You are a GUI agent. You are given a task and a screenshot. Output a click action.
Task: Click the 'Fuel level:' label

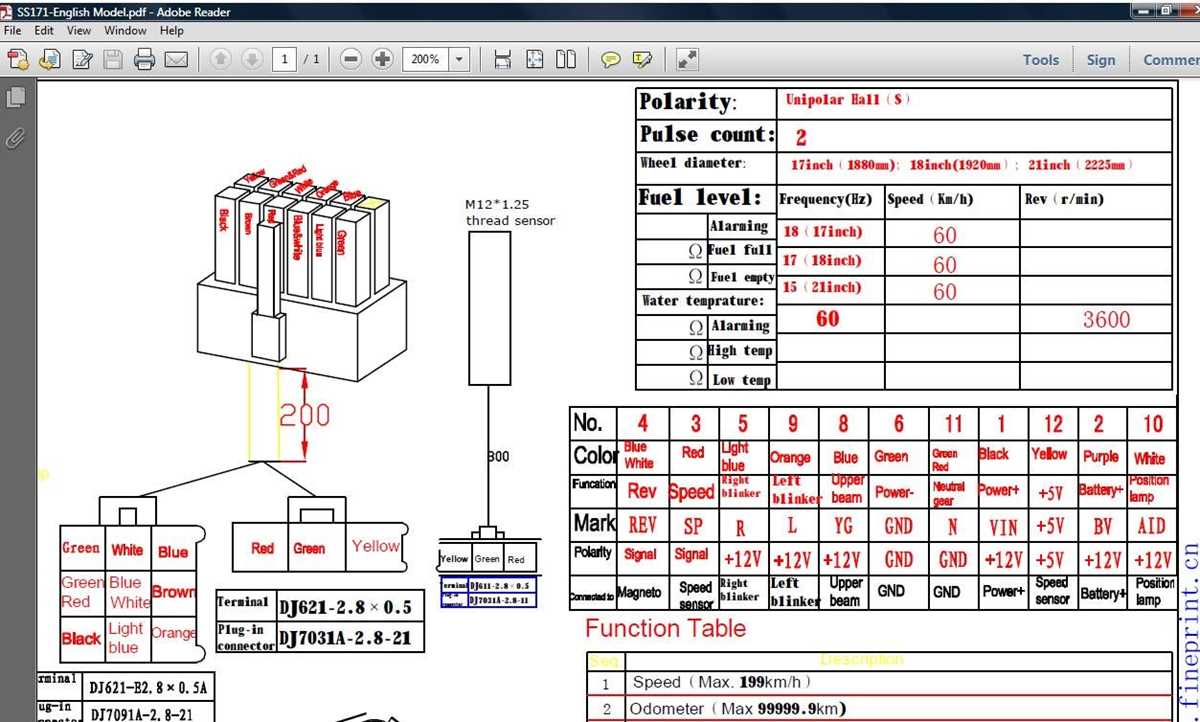700,198
